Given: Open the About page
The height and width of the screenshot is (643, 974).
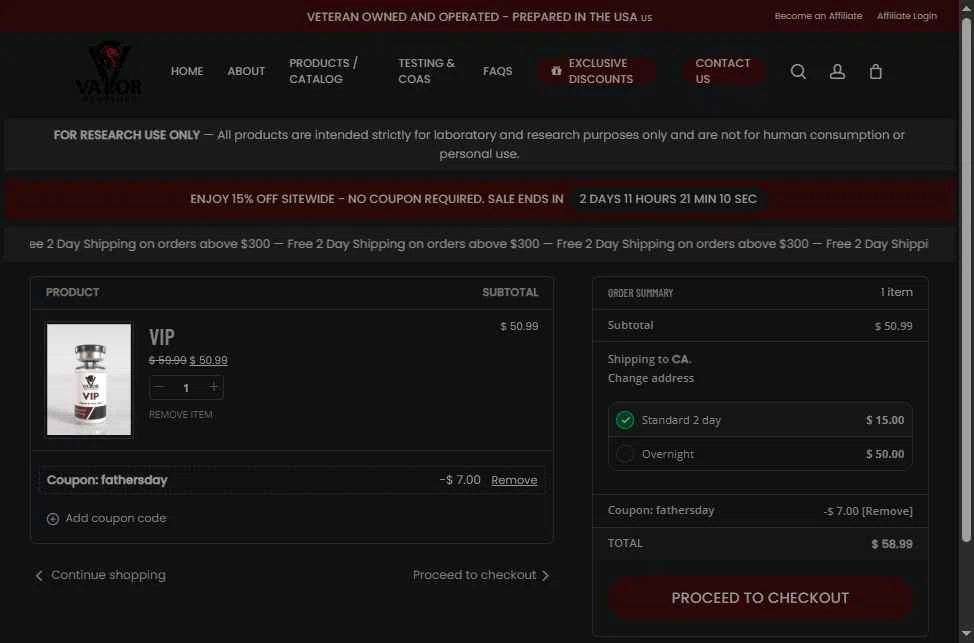Looking at the screenshot, I should (246, 71).
